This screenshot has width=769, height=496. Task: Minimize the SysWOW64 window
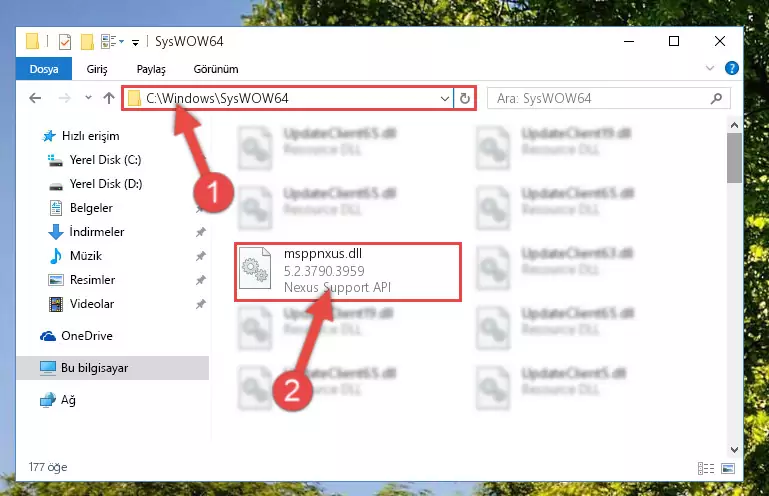click(x=629, y=42)
